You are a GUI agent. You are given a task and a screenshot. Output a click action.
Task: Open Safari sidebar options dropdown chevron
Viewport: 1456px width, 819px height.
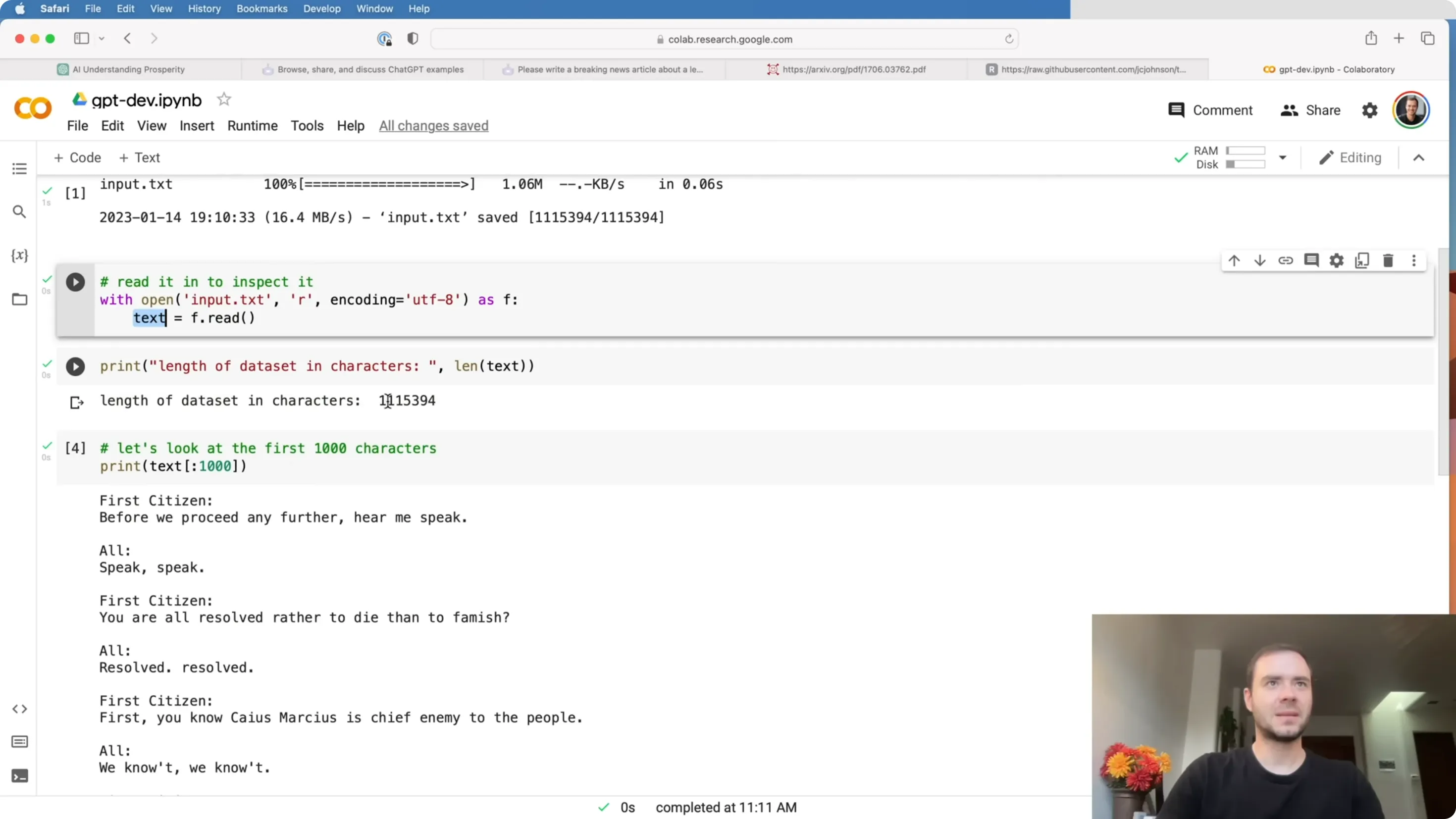point(102,39)
